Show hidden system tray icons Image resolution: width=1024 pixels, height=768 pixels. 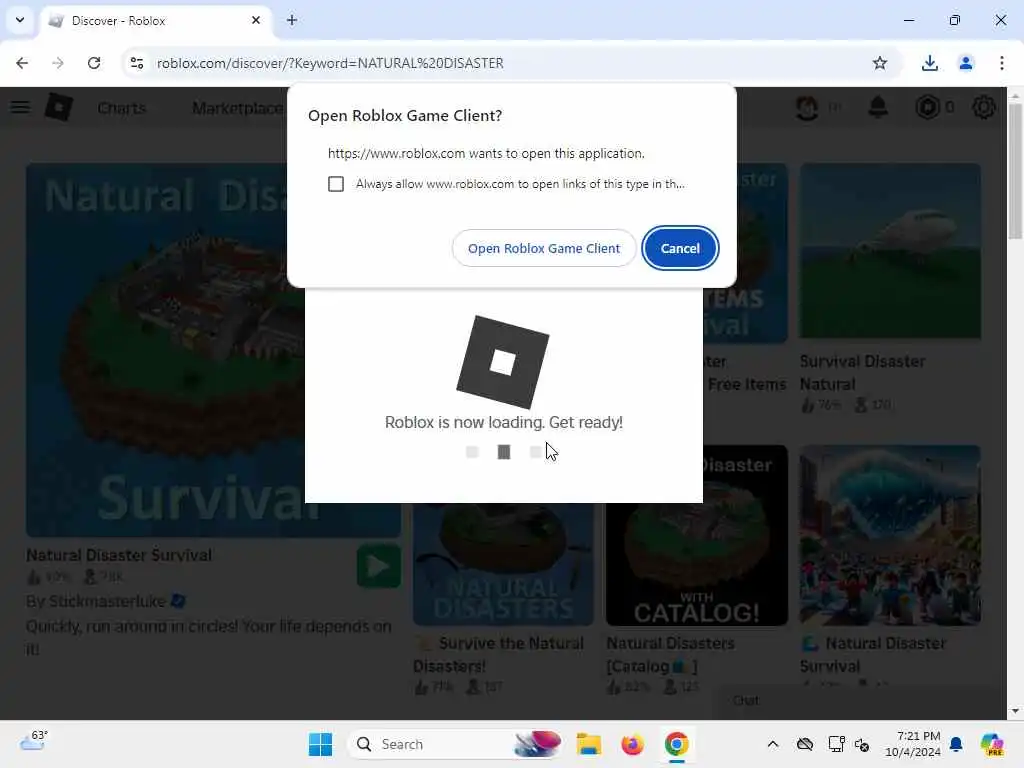tap(773, 744)
